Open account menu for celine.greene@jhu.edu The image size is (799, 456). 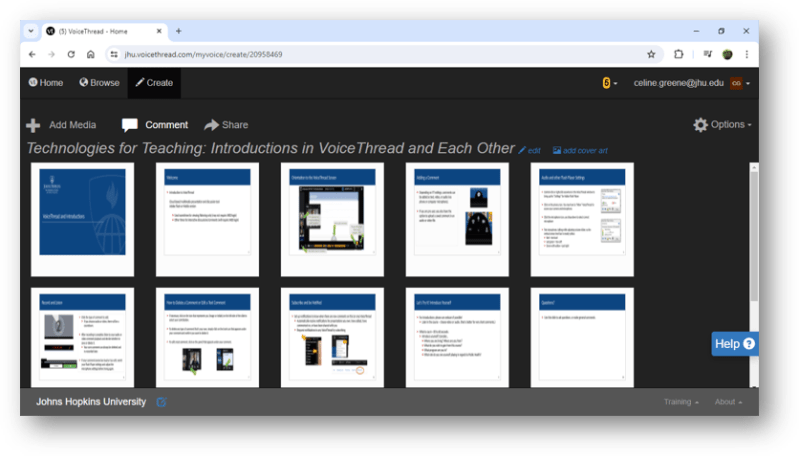(691, 83)
